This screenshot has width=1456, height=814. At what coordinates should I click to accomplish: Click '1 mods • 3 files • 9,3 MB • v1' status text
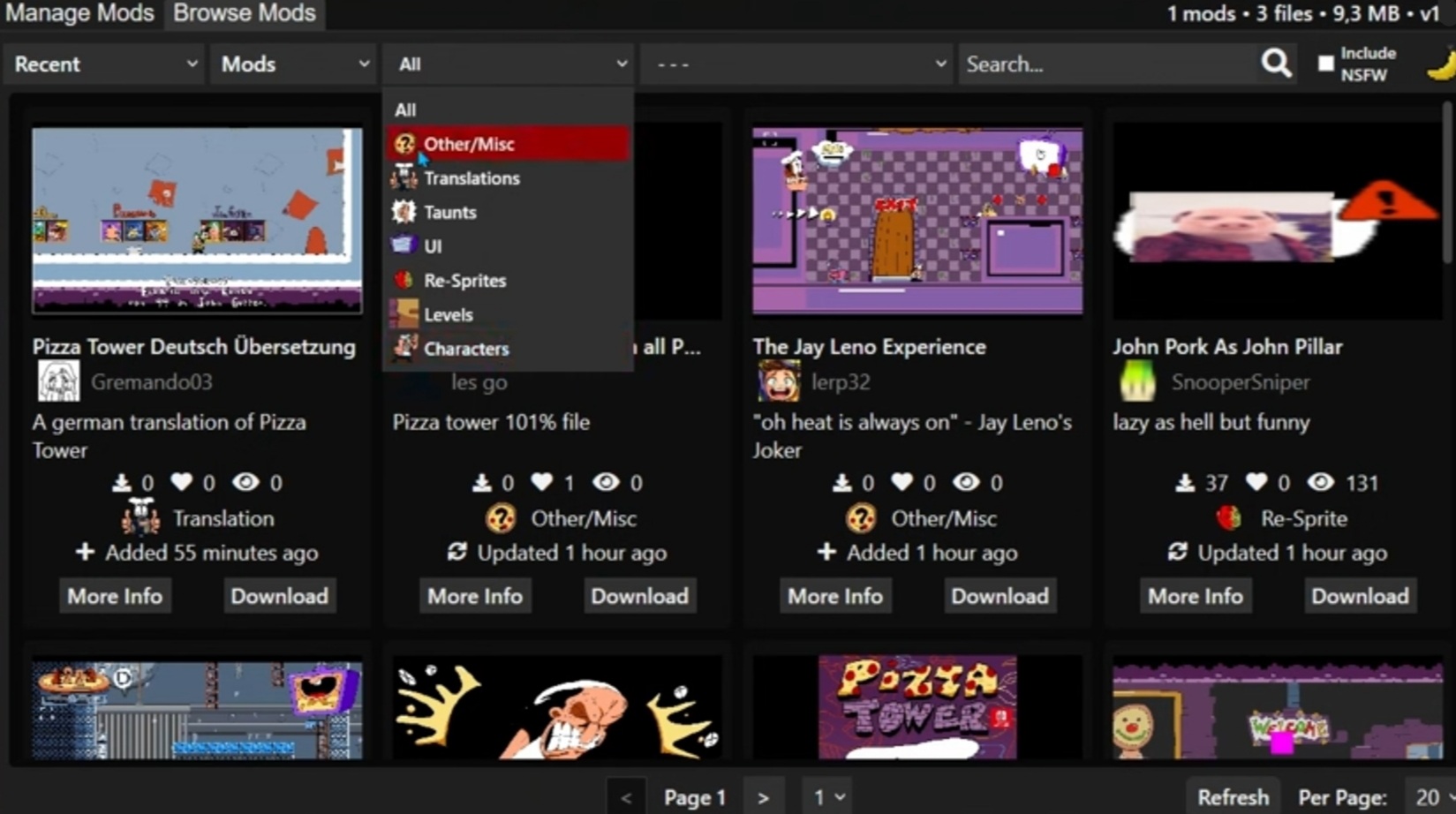pyautogui.click(x=1303, y=13)
